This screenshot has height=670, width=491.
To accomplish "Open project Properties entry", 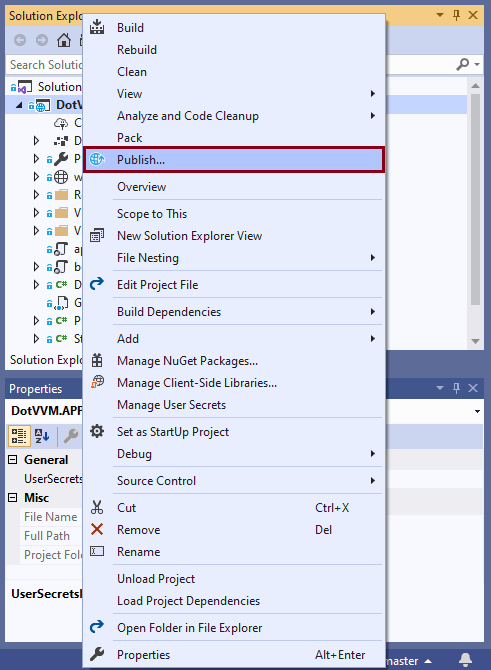I will (234, 655).
